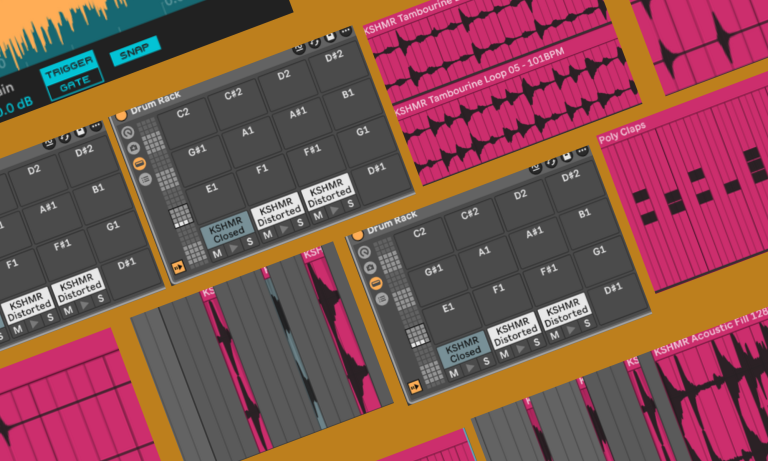Select E1 pad in right Drum Rack
This screenshot has height=461, width=768.
point(452,317)
